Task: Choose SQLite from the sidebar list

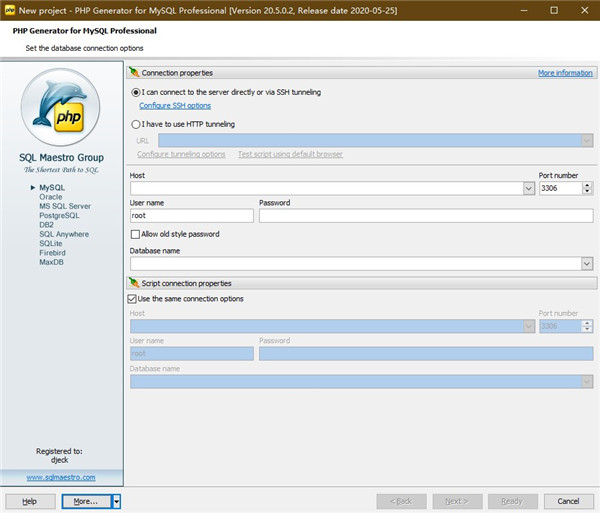Action: coord(52,243)
